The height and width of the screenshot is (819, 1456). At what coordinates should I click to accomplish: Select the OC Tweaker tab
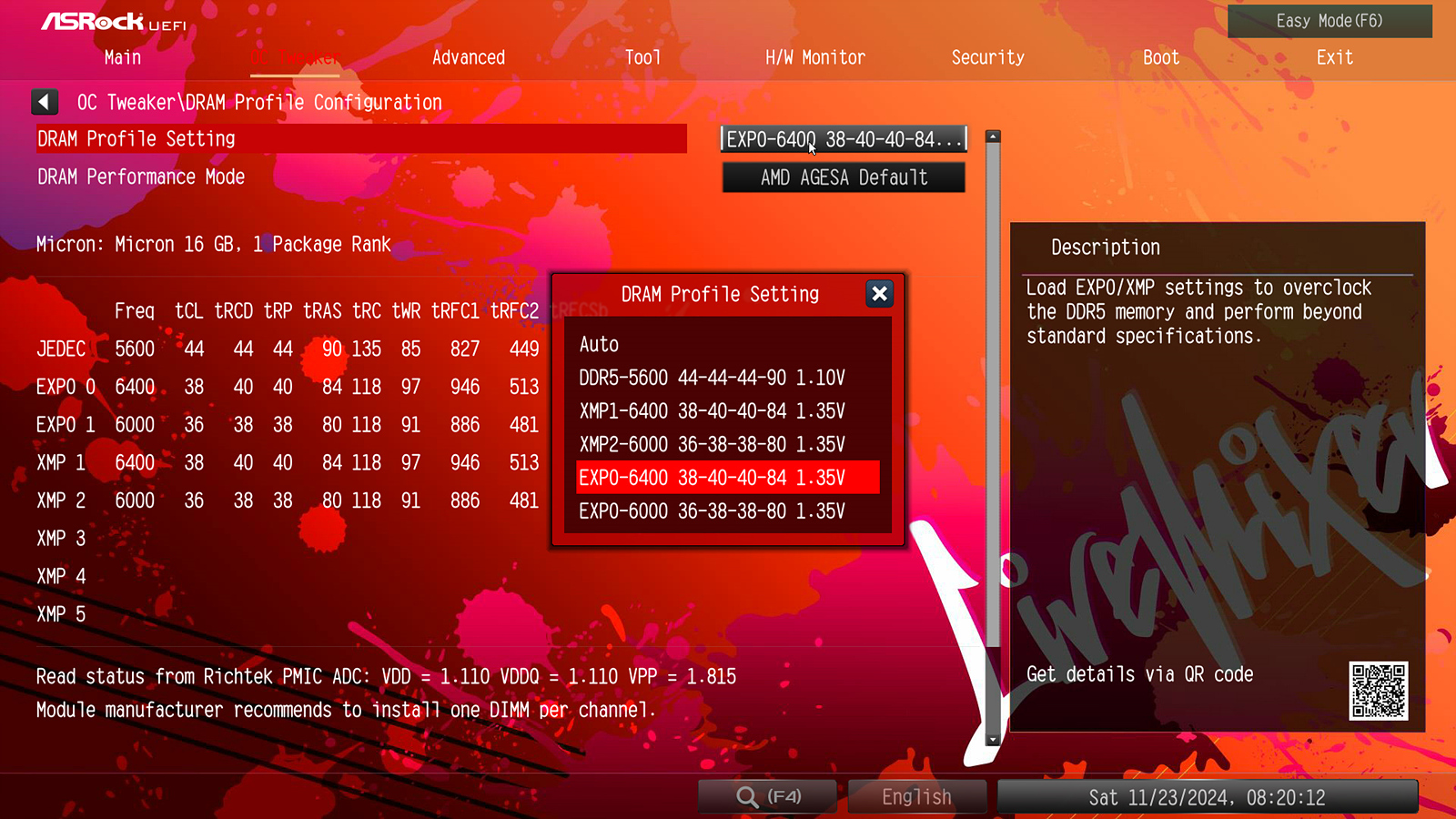(296, 57)
